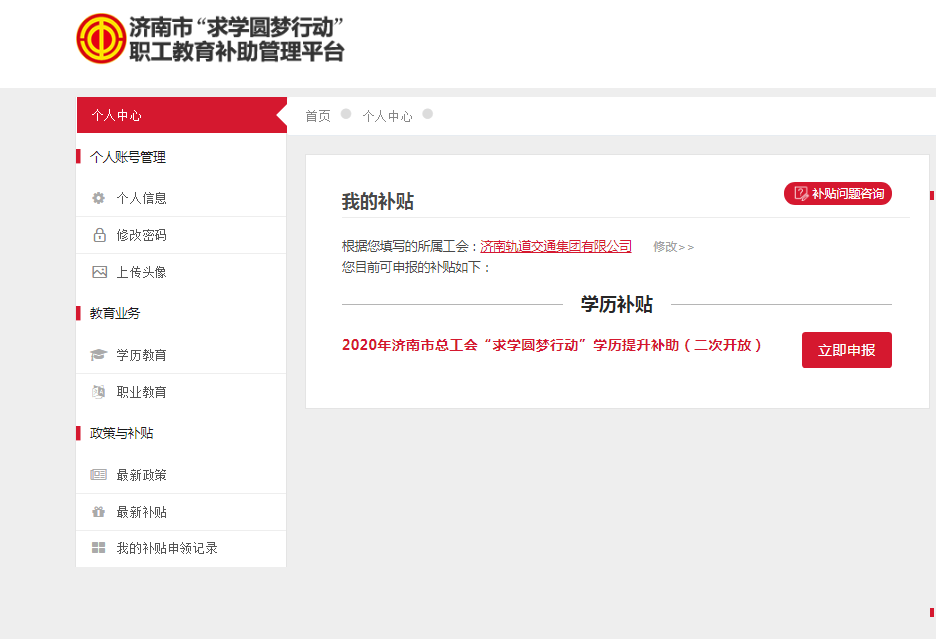Click the platform logo emblem in header

pyautogui.click(x=101, y=39)
